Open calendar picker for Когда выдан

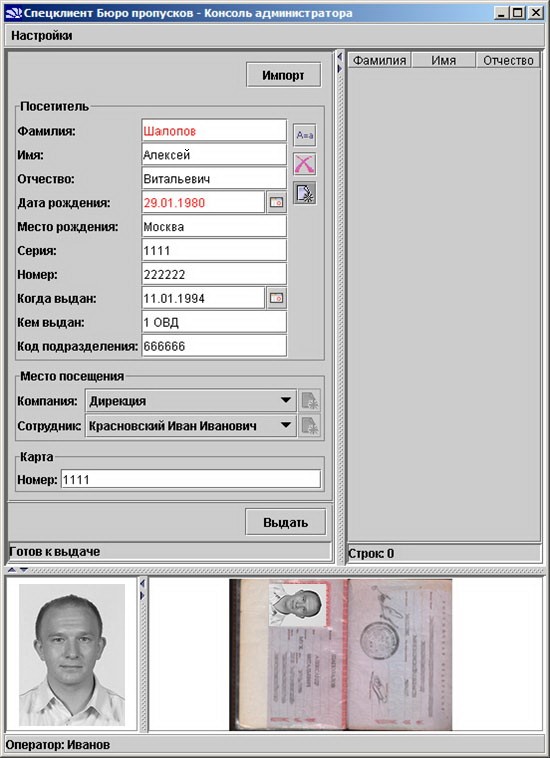tap(276, 298)
